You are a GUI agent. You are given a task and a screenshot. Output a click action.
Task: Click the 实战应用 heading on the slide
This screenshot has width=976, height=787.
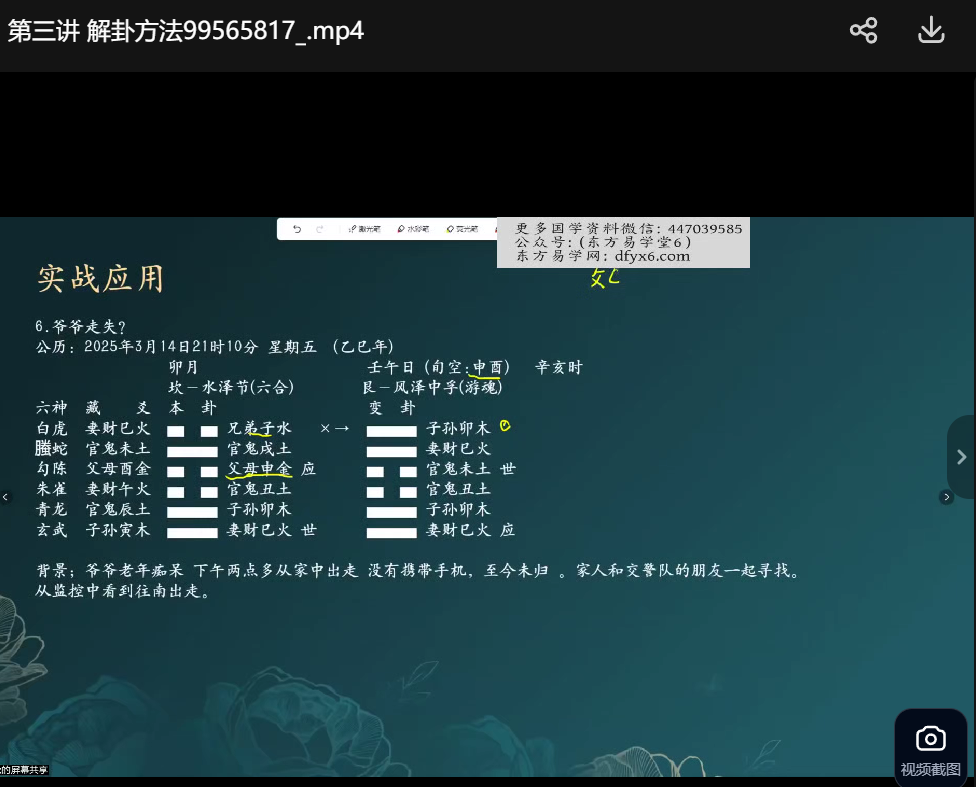(x=100, y=278)
